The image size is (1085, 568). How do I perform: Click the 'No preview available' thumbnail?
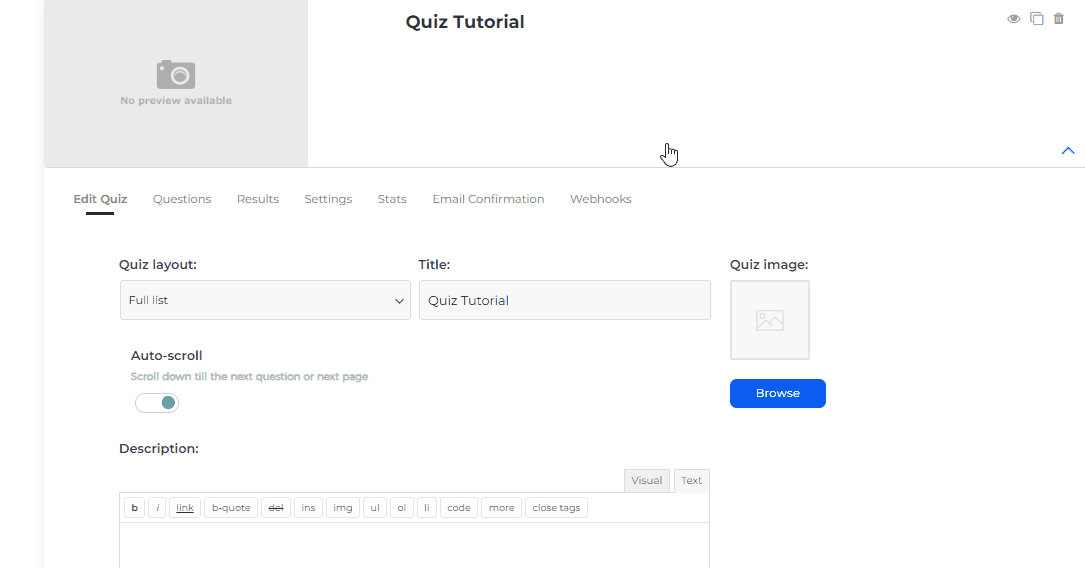[x=176, y=83]
